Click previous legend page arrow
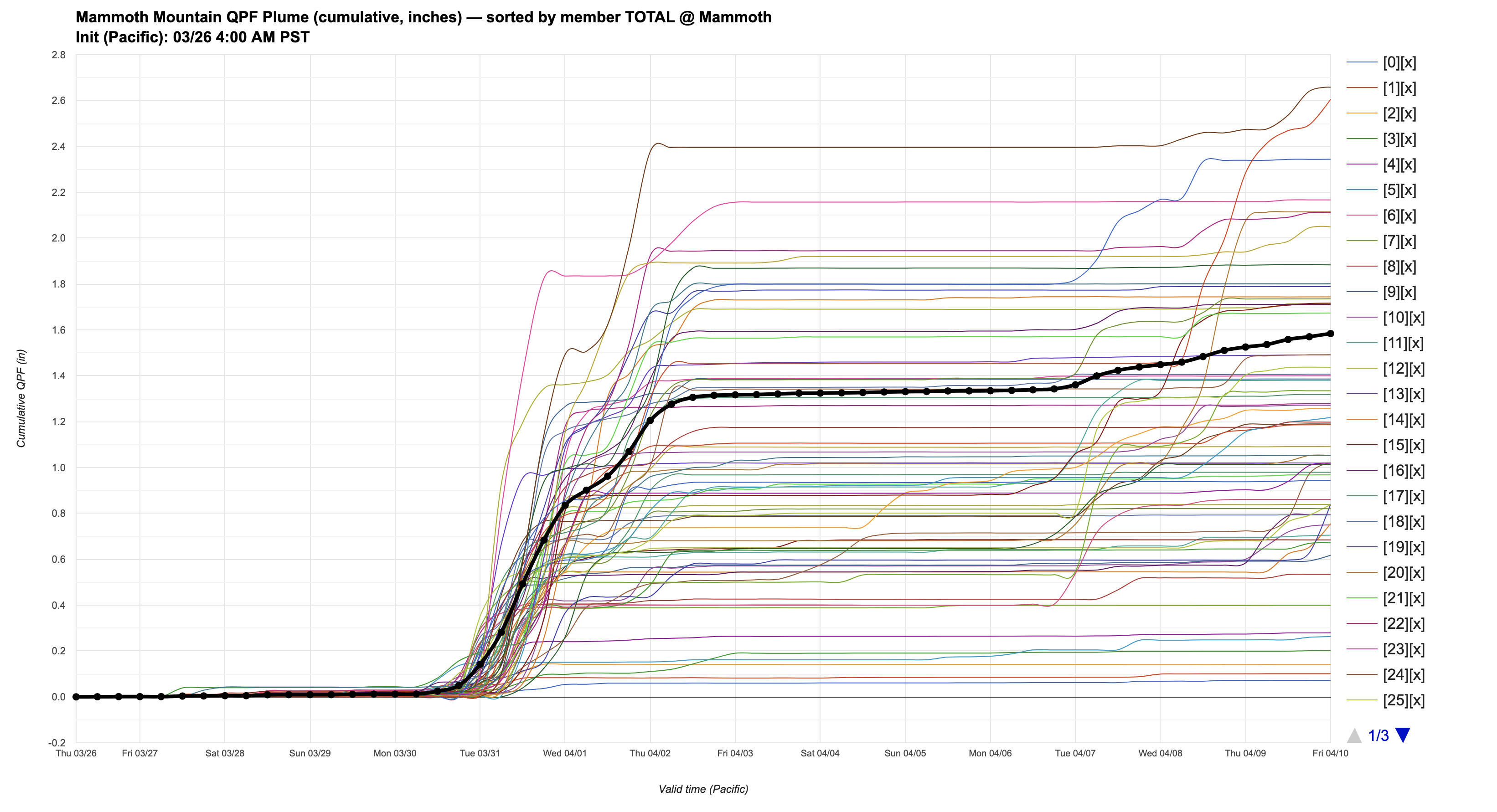 click(x=1354, y=735)
